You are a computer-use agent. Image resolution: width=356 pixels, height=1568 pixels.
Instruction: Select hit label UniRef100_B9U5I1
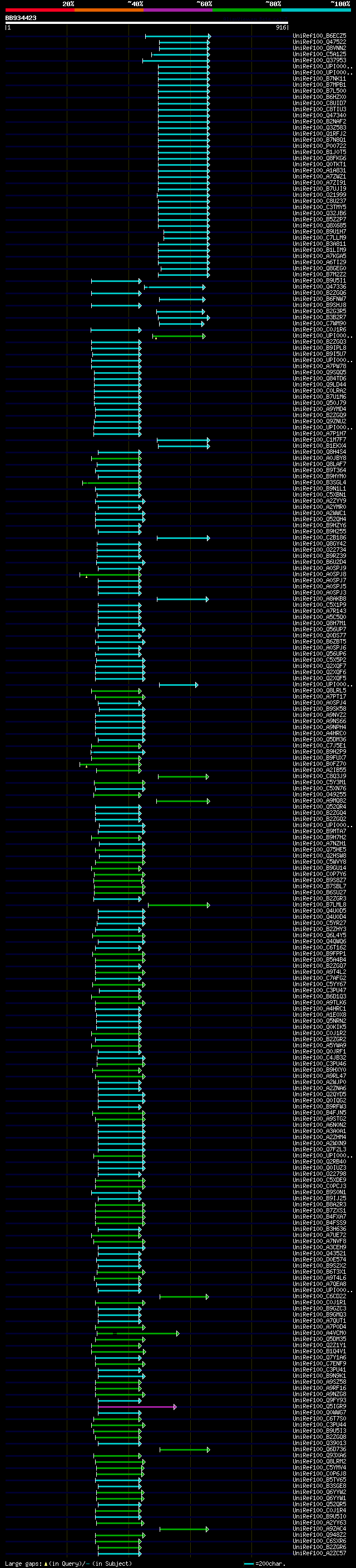pyautogui.click(x=319, y=280)
